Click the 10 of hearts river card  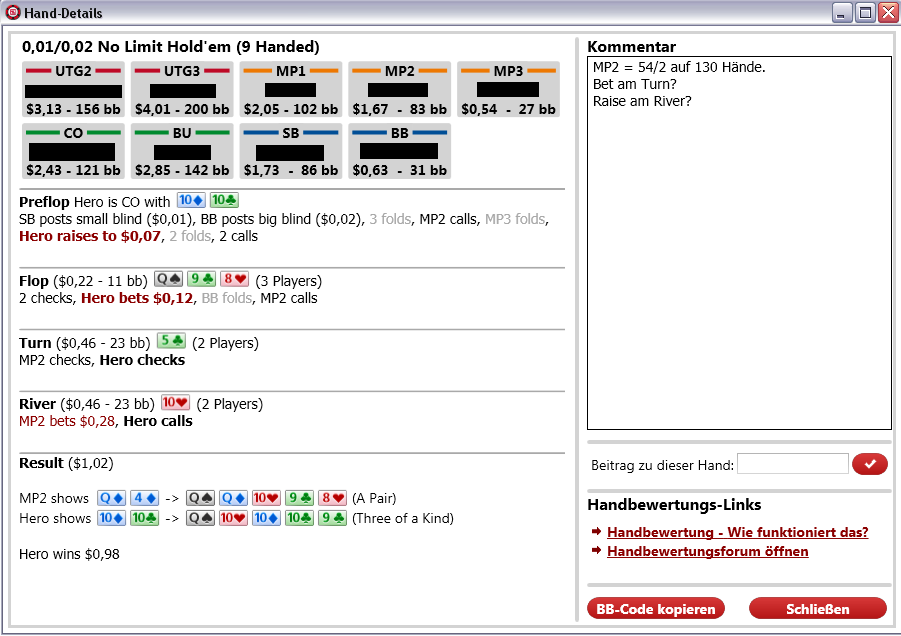point(175,403)
